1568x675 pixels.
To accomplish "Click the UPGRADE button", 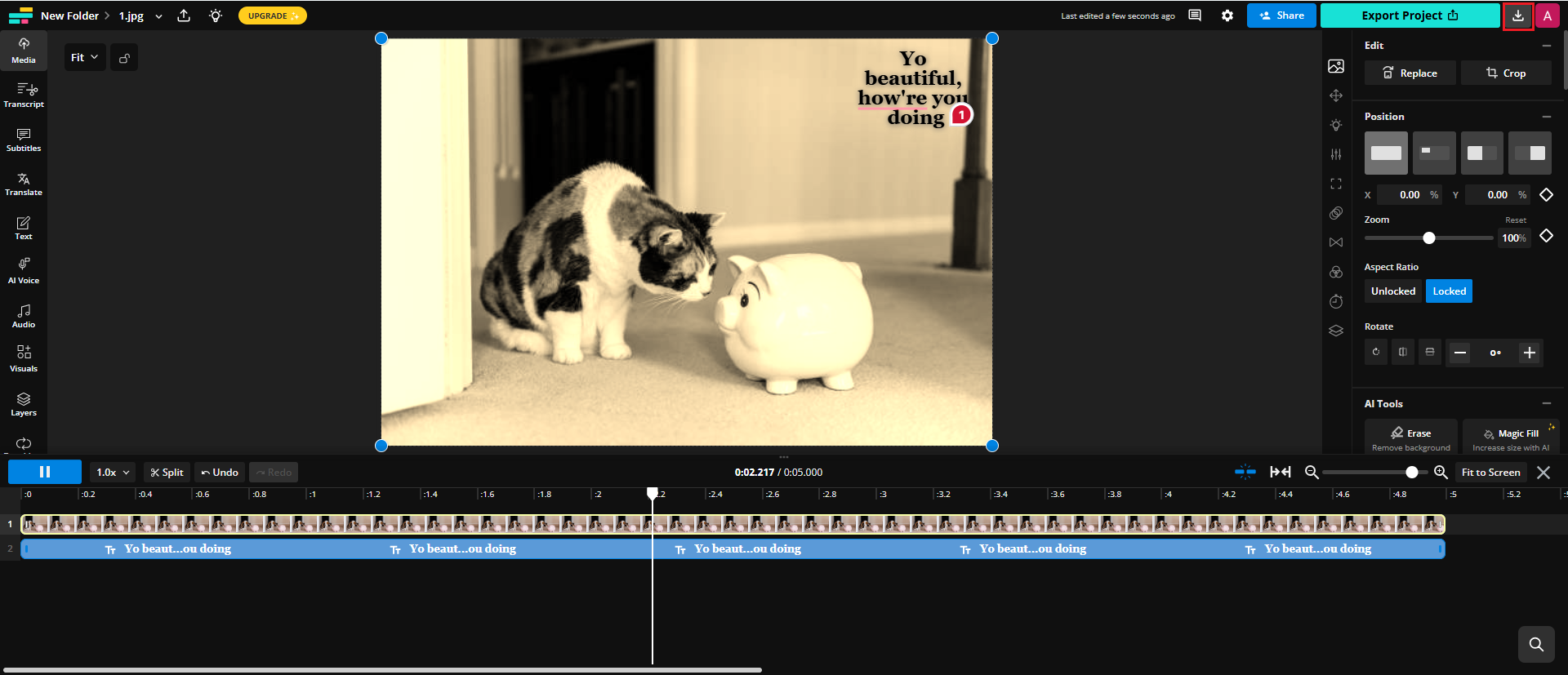I will tap(273, 16).
